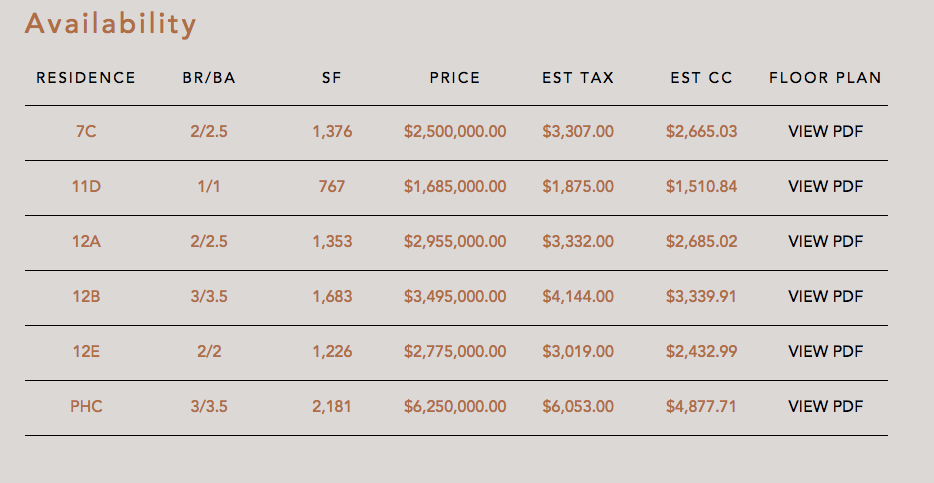The height and width of the screenshot is (483, 934).
Task: Open the 12E floor plan PDF link
Action: (825, 351)
